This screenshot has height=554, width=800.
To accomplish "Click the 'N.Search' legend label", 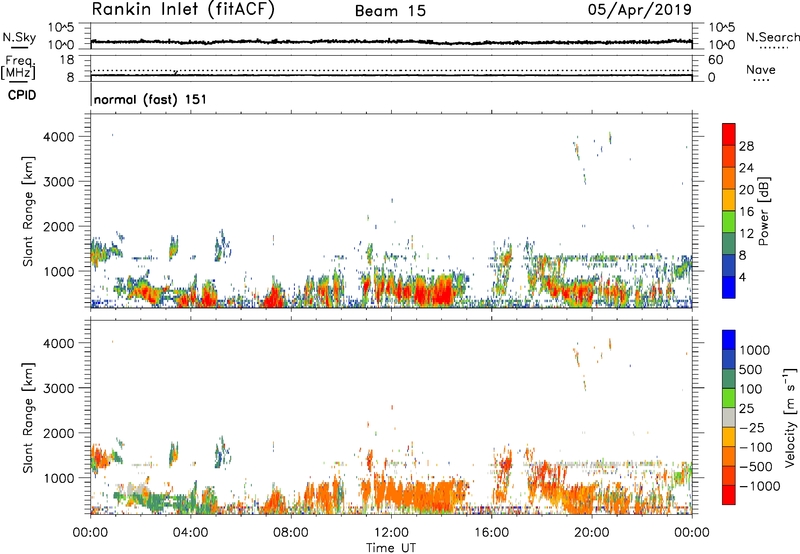I will pyautogui.click(x=773, y=37).
